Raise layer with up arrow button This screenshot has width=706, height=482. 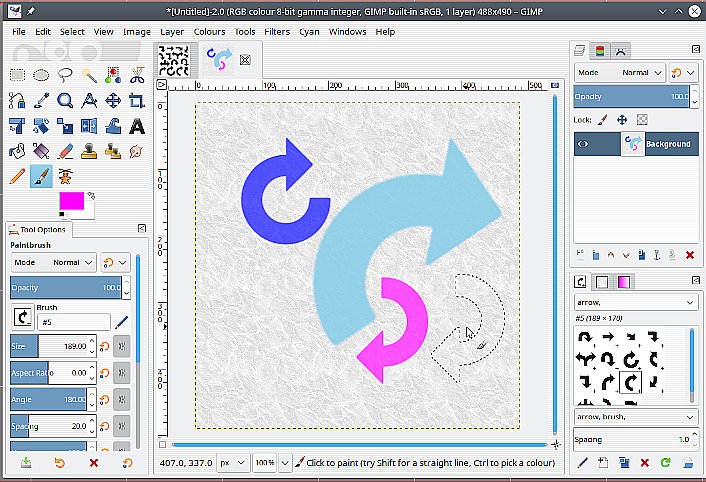[x=611, y=255]
